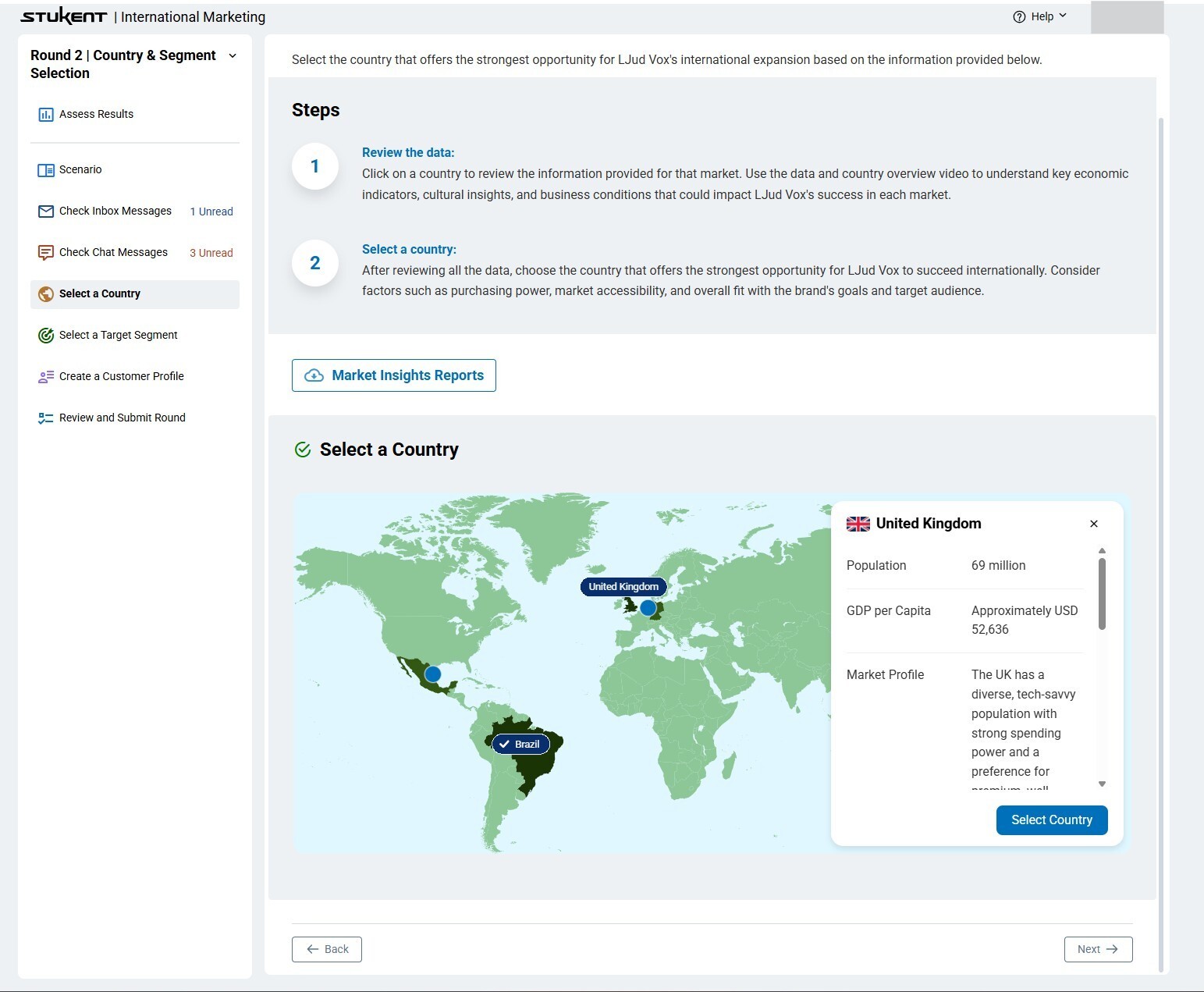Screen dimensions: 1204x992
Task: Click the user profile box at top right
Action: [1128, 17]
